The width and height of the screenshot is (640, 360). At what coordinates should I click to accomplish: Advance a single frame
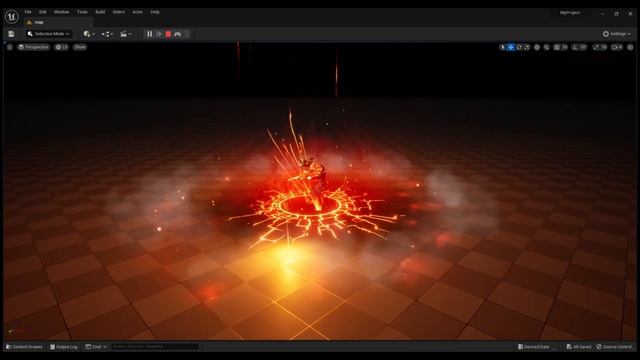click(159, 34)
